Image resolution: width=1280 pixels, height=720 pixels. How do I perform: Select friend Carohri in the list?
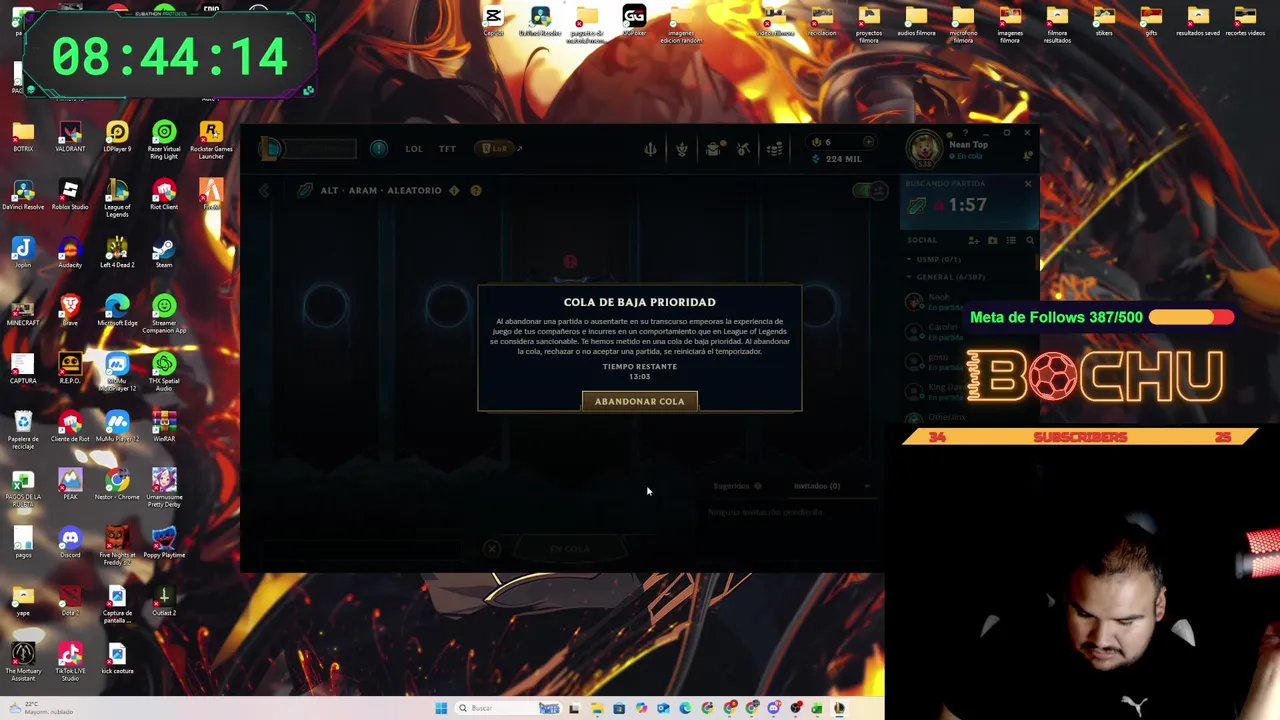[968, 331]
